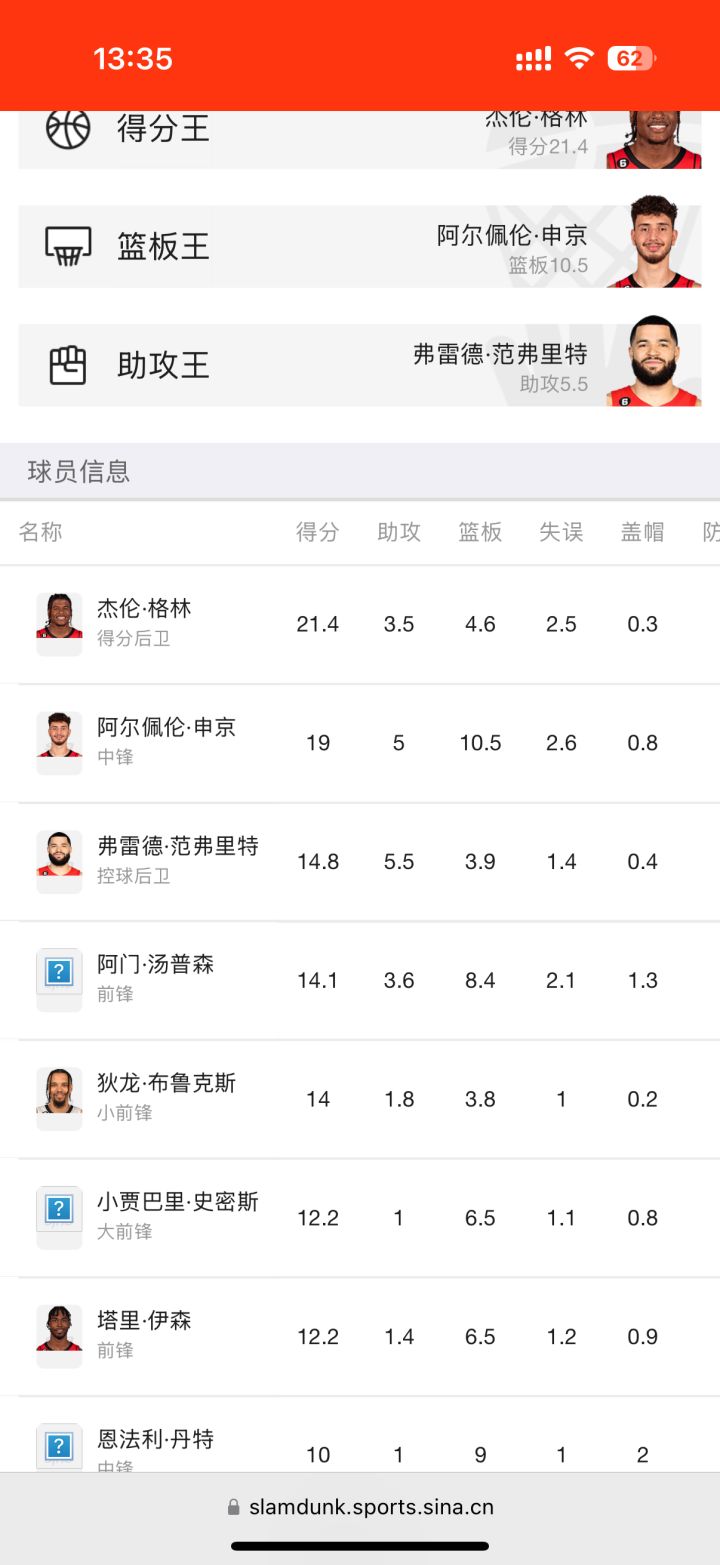Tap the lock icon in address bar
This screenshot has width=720, height=1565.
pyautogui.click(x=234, y=1507)
